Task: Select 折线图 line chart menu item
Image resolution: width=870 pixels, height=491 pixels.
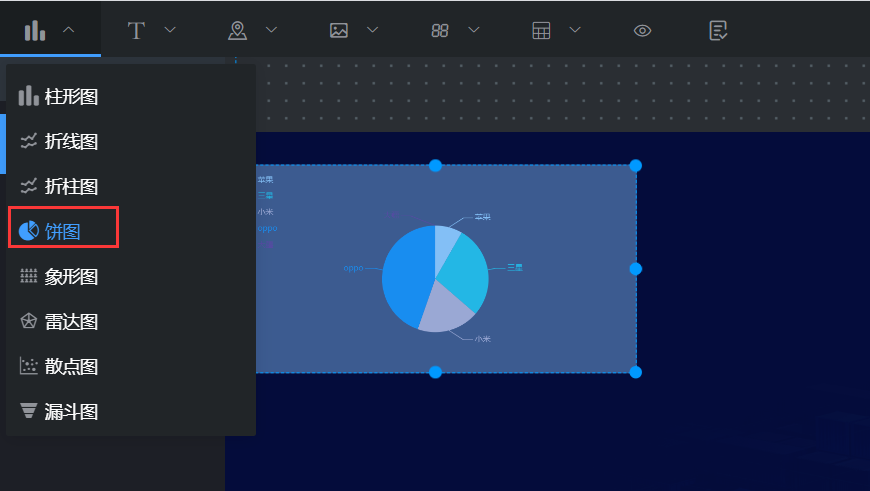Action: pos(131,141)
